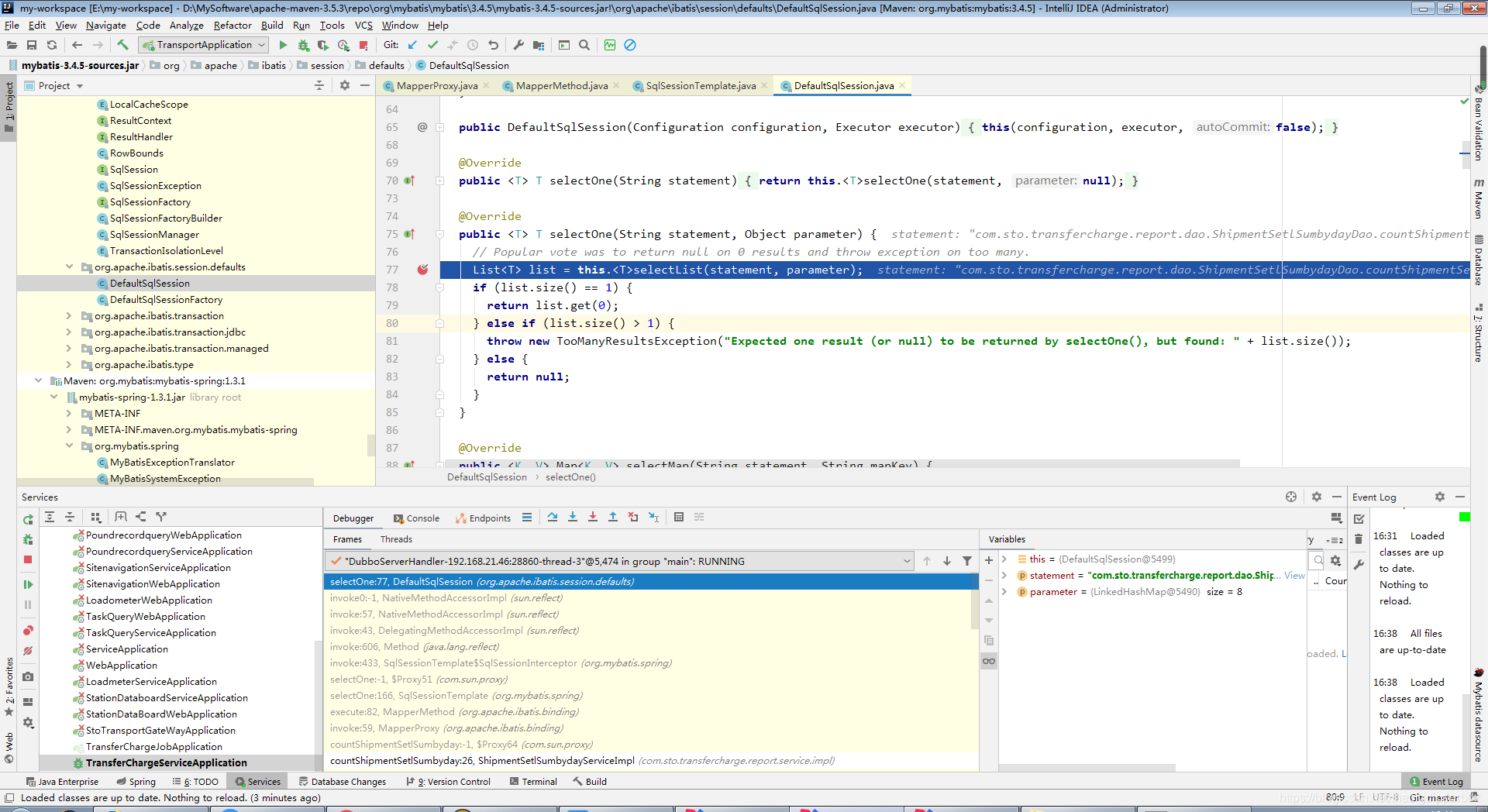
Task: Open the Version Control tool window button
Action: (x=448, y=782)
